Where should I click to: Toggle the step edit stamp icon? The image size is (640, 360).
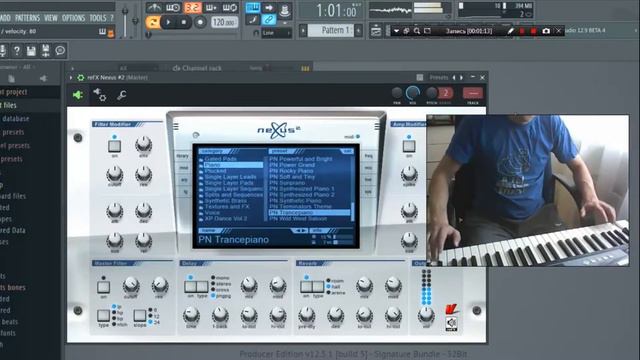tap(284, 10)
